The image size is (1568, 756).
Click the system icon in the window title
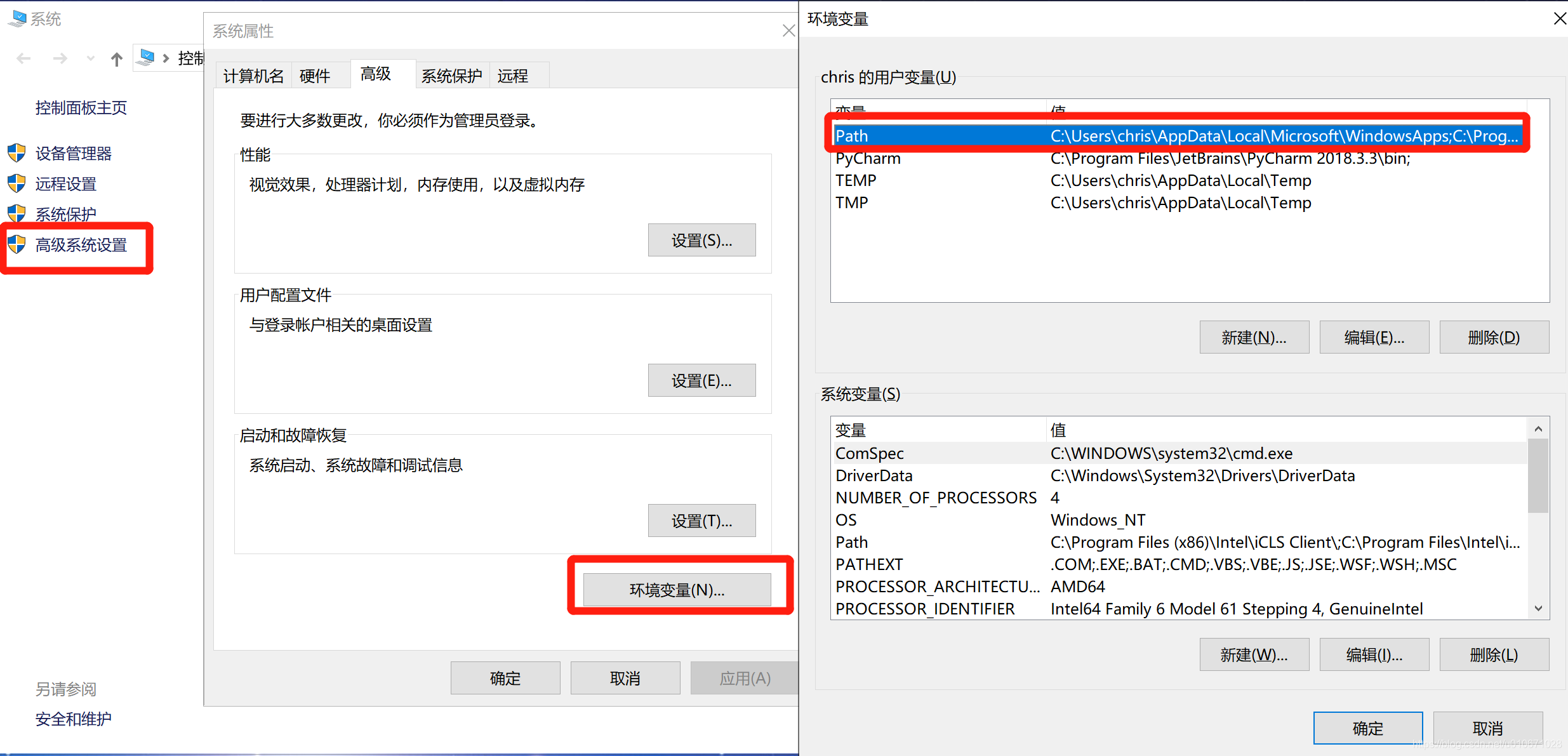click(17, 18)
